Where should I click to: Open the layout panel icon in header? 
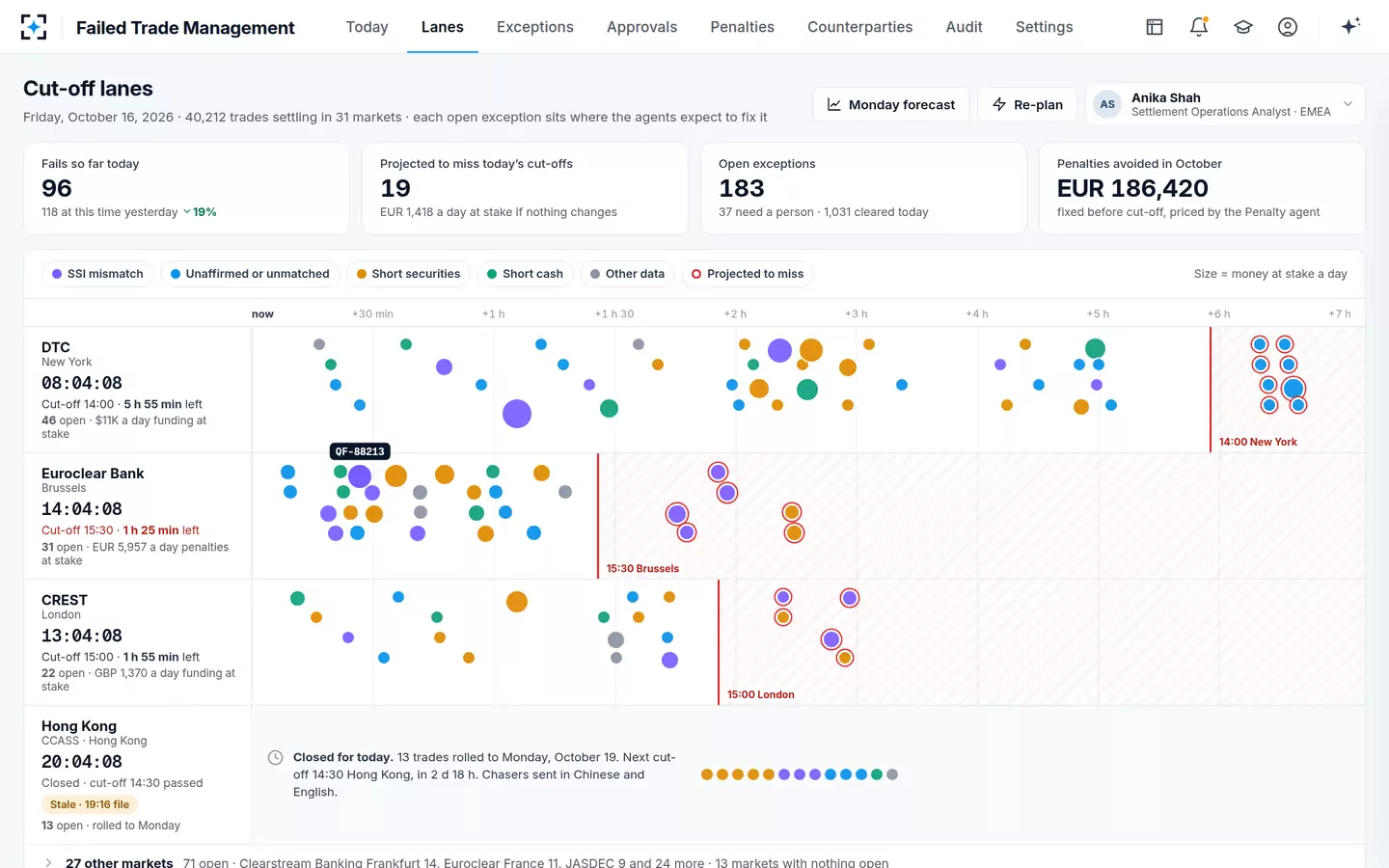1155,27
